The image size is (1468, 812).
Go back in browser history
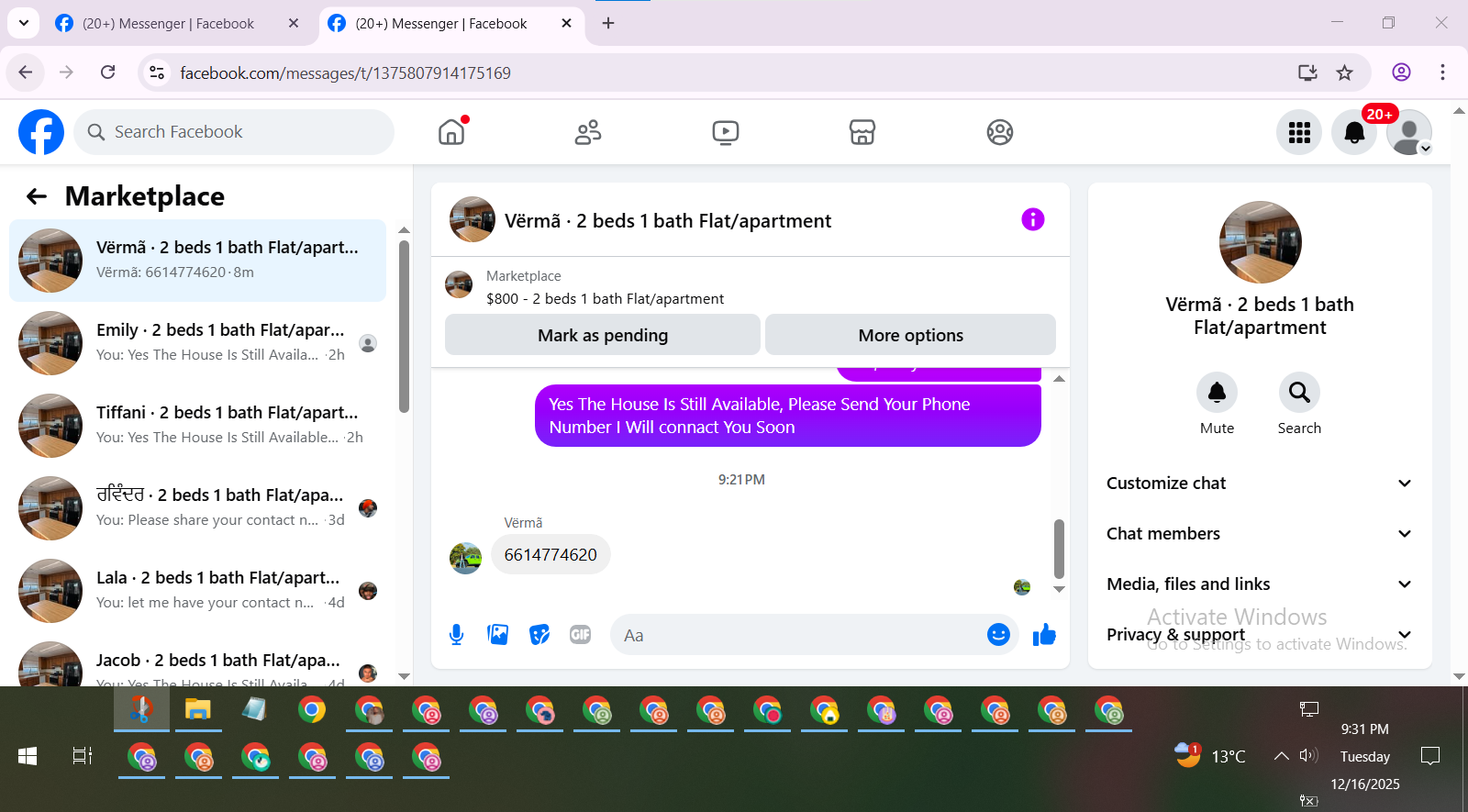[x=26, y=72]
